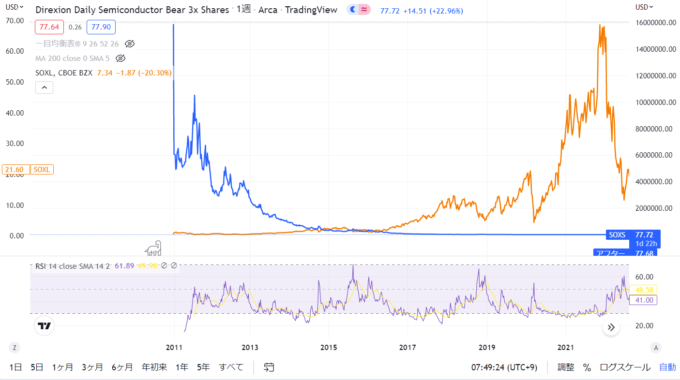Screen dimensions: 680x380
Task: Toggle 調整 adjustment option
Action: tap(566, 367)
